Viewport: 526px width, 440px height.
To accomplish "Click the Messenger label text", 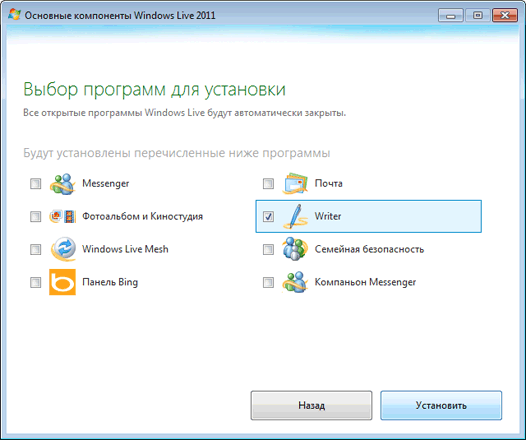I will pyautogui.click(x=106, y=183).
